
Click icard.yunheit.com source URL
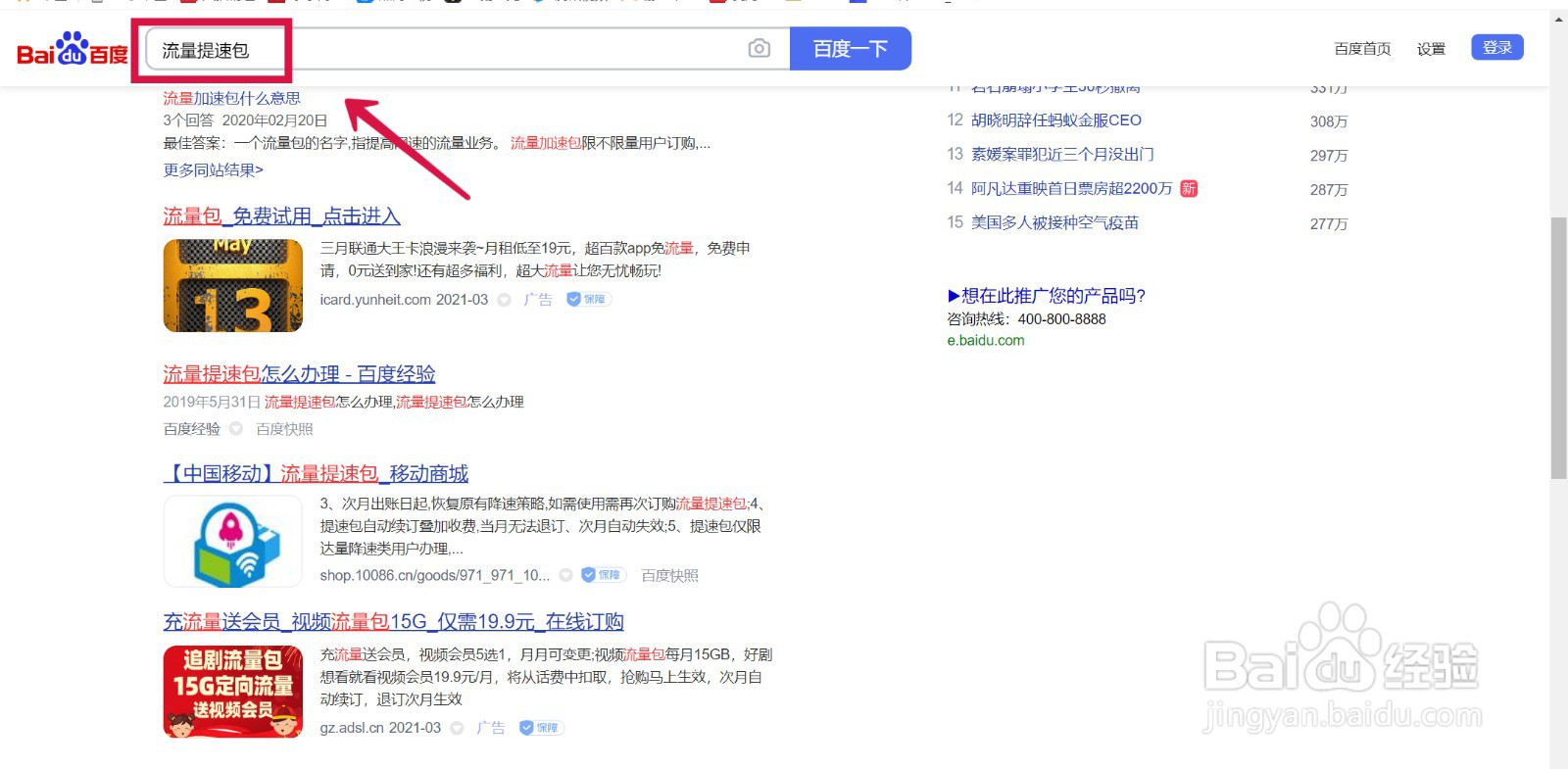tap(375, 300)
